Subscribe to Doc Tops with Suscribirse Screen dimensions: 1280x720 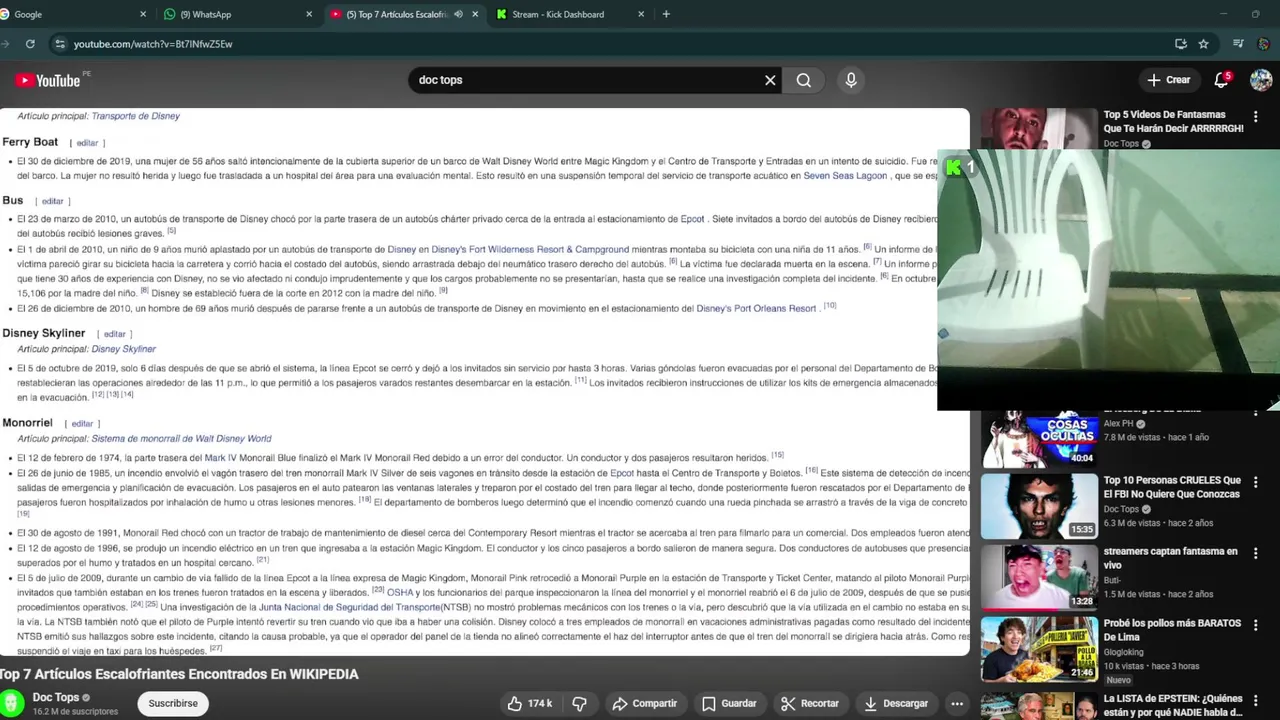click(173, 703)
